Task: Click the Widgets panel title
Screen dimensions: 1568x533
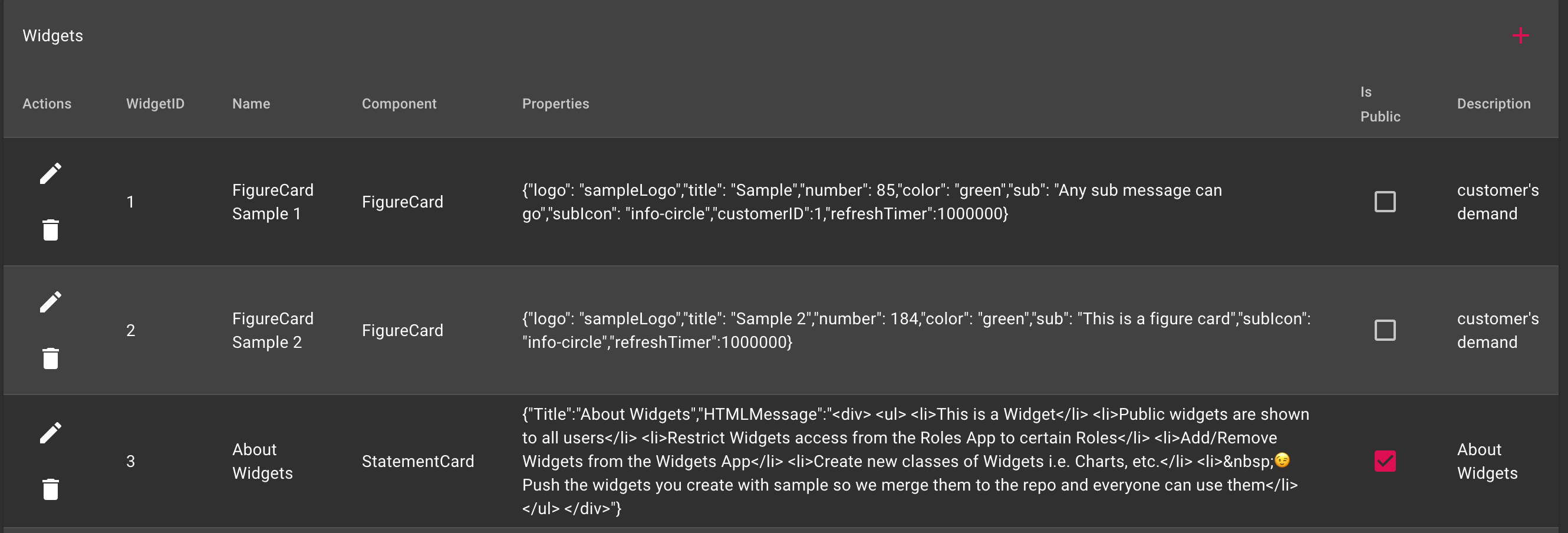Action: click(52, 35)
